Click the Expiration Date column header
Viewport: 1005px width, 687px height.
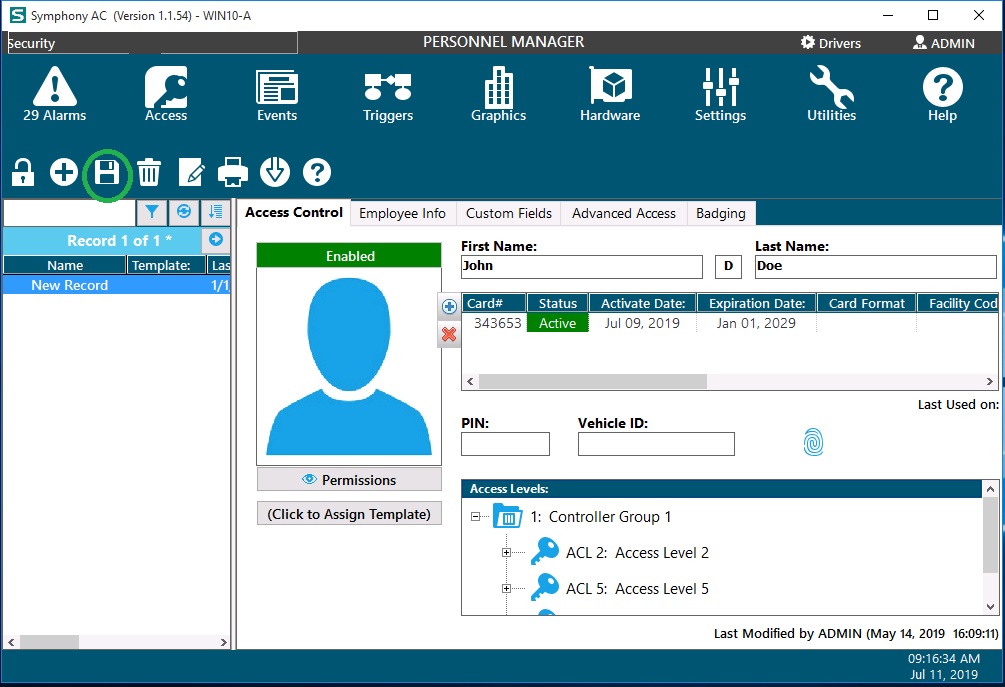[x=757, y=303]
